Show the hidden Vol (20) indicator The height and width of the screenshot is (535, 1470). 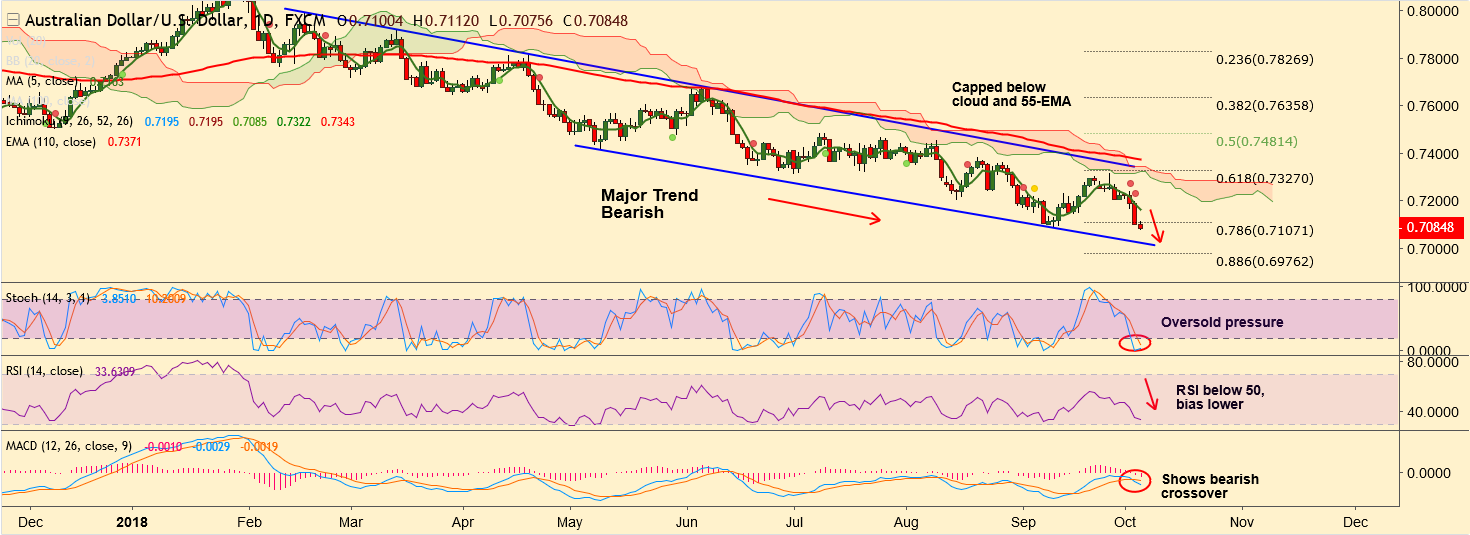point(25,42)
